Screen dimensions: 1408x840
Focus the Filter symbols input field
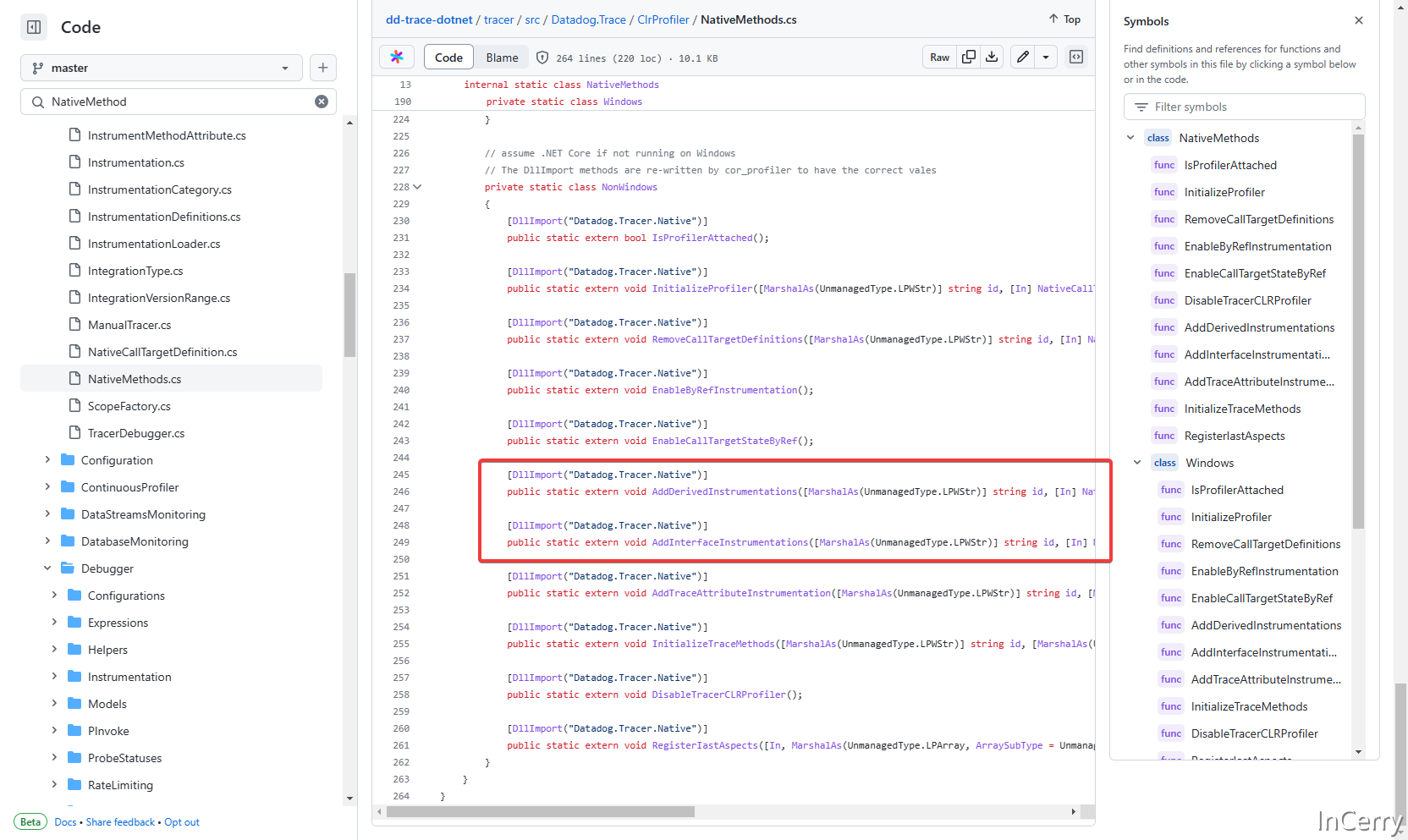click(x=1244, y=107)
